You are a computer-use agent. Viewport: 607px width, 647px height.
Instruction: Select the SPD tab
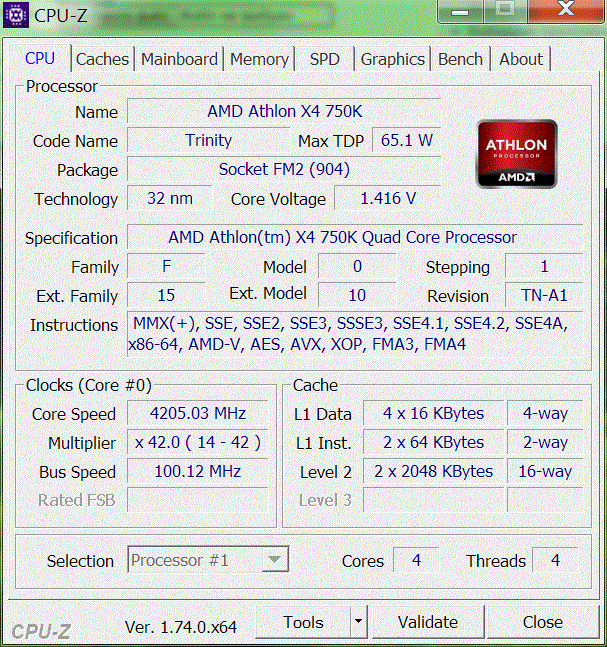(x=325, y=59)
